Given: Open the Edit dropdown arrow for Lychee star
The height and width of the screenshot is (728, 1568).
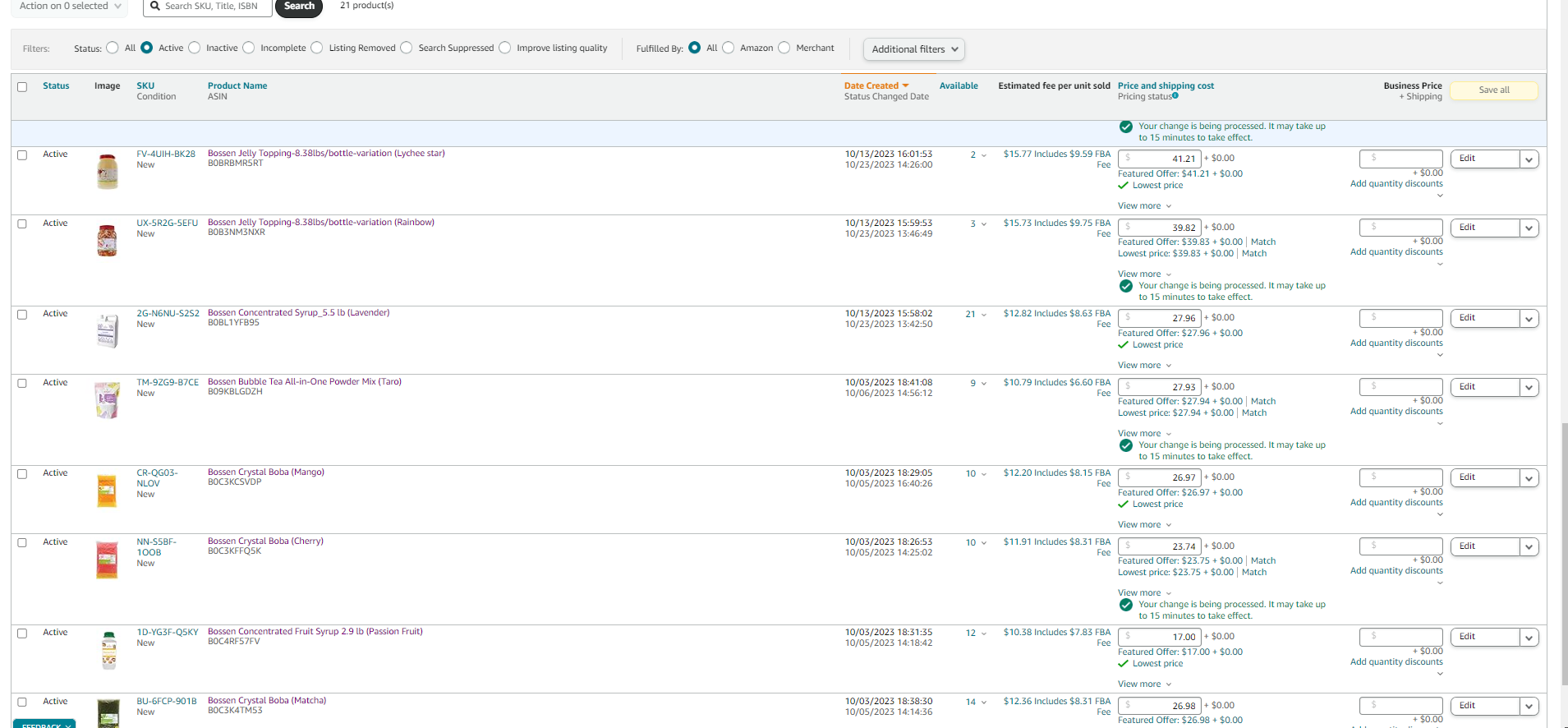Looking at the screenshot, I should tap(1529, 159).
